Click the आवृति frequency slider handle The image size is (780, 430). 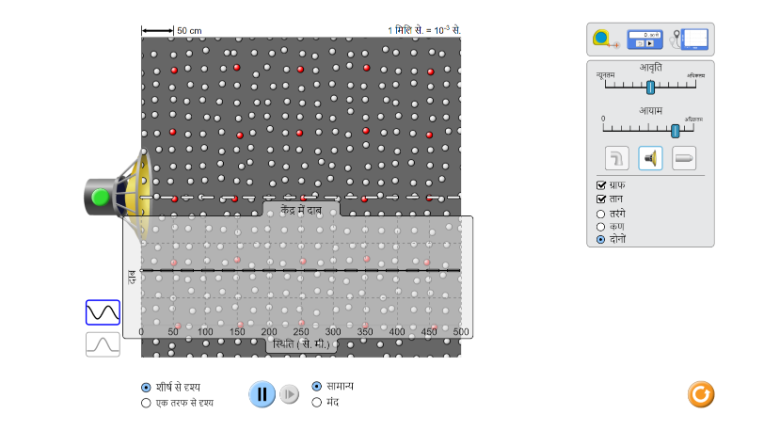pyautogui.click(x=650, y=88)
